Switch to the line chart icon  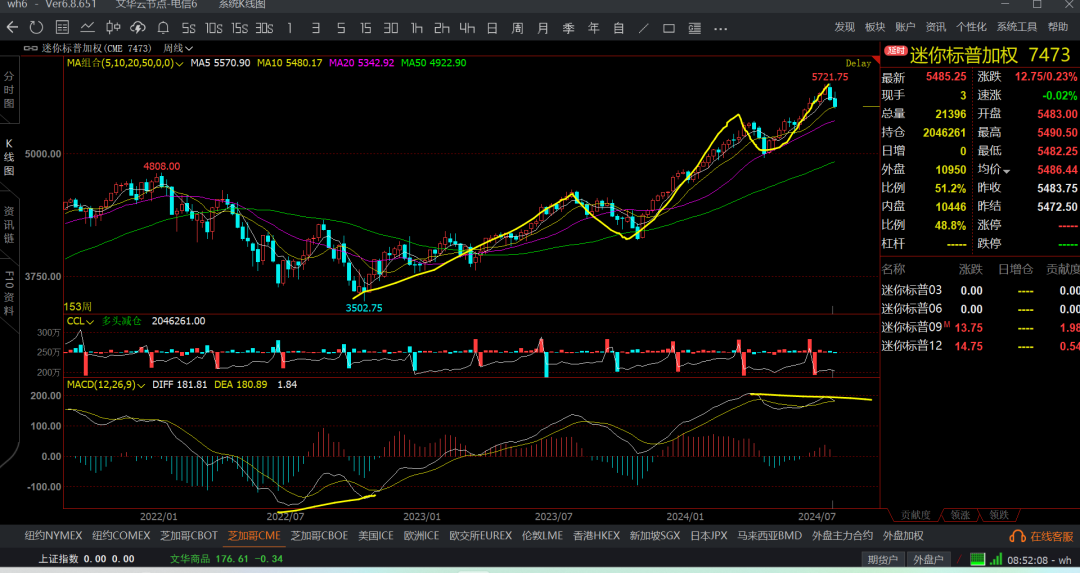click(87, 28)
